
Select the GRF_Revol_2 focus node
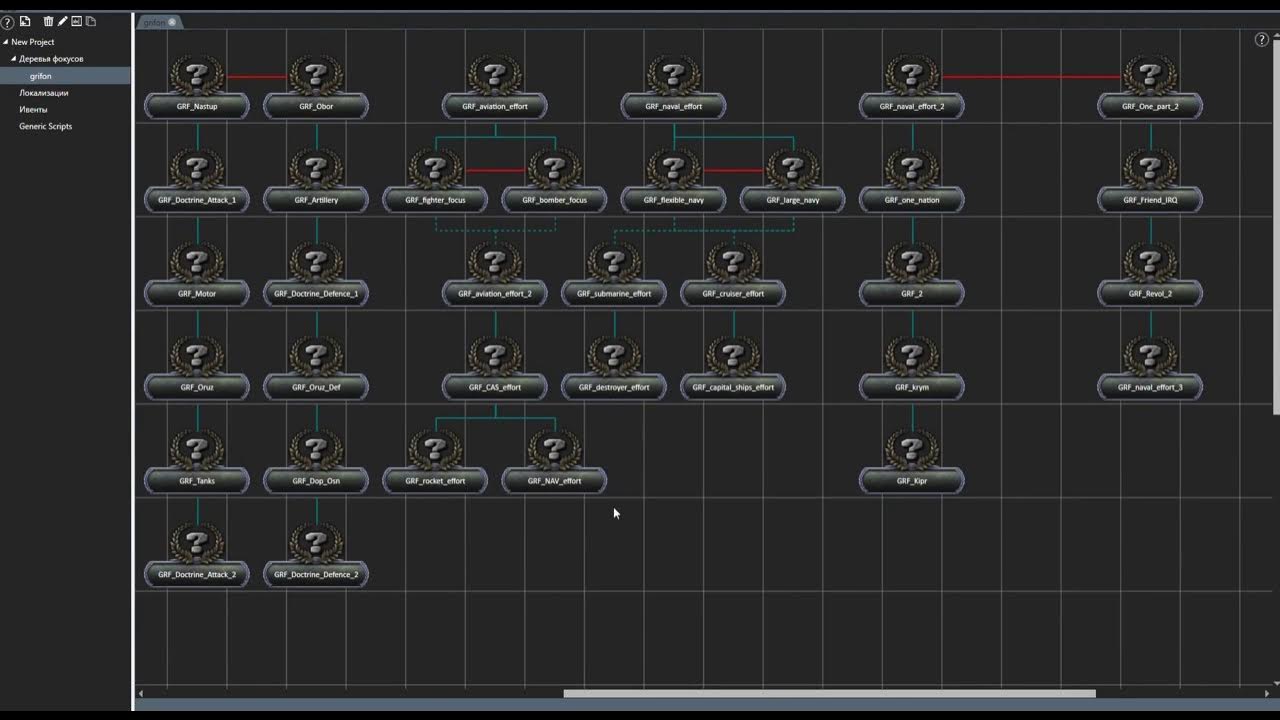tap(1150, 275)
